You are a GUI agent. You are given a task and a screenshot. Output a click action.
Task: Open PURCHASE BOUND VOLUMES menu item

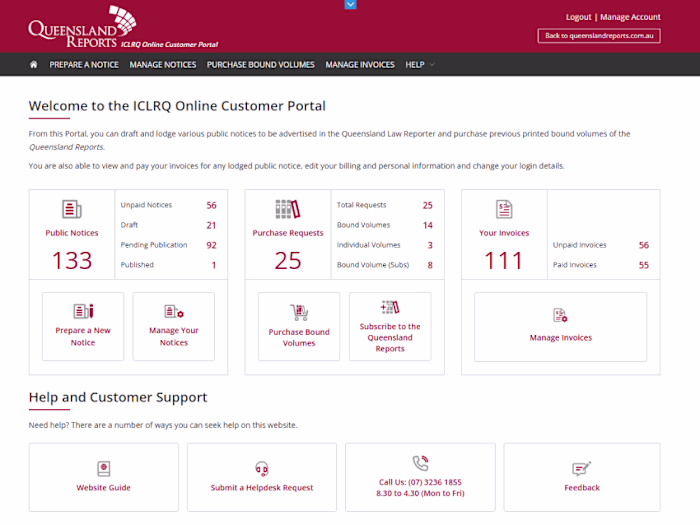[x=261, y=65]
